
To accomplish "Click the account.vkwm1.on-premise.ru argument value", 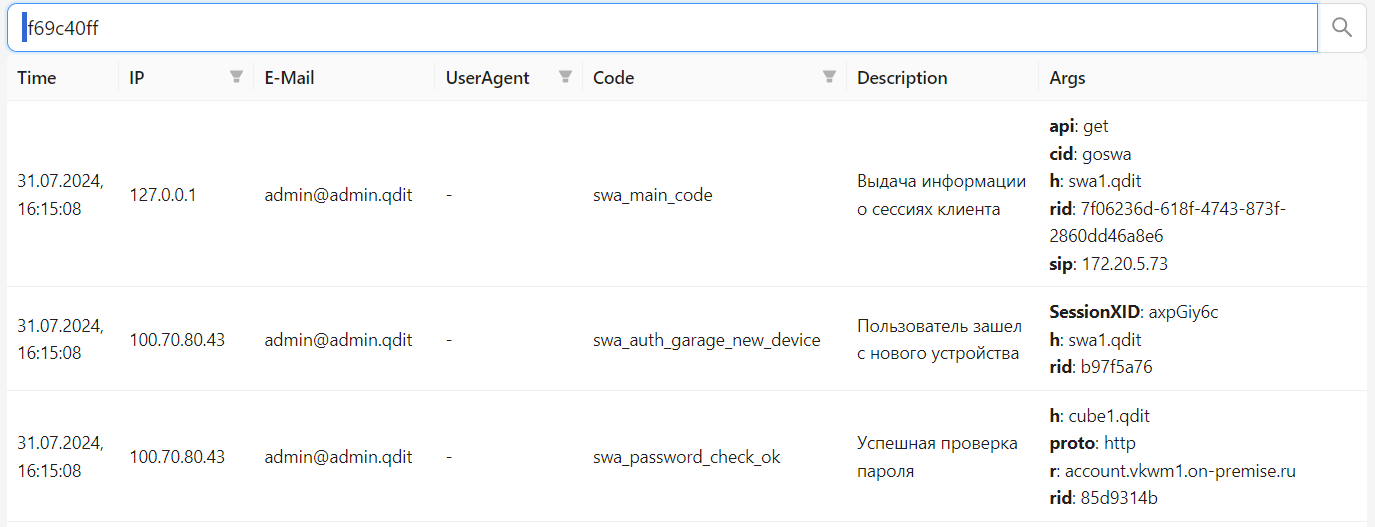I will click(x=1180, y=471).
